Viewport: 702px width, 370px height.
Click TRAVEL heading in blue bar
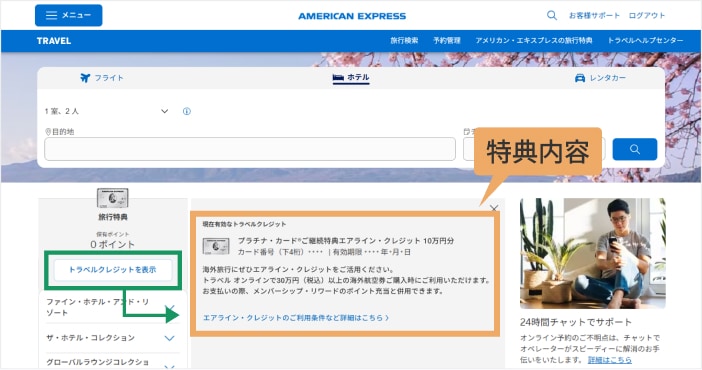pyautogui.click(x=54, y=41)
